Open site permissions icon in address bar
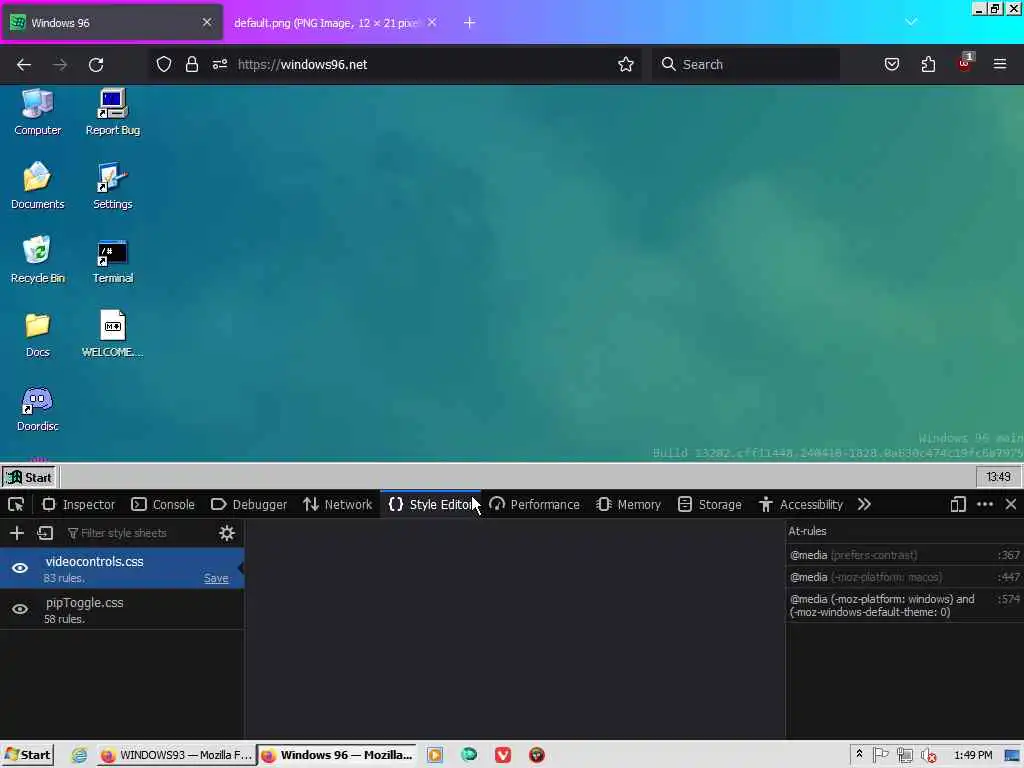The height and width of the screenshot is (768, 1024). (219, 64)
